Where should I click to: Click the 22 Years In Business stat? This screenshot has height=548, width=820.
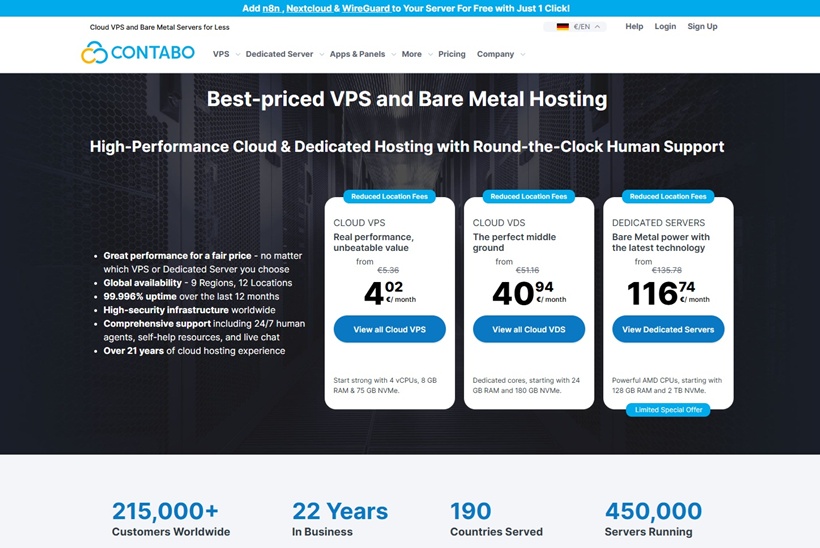click(x=340, y=519)
